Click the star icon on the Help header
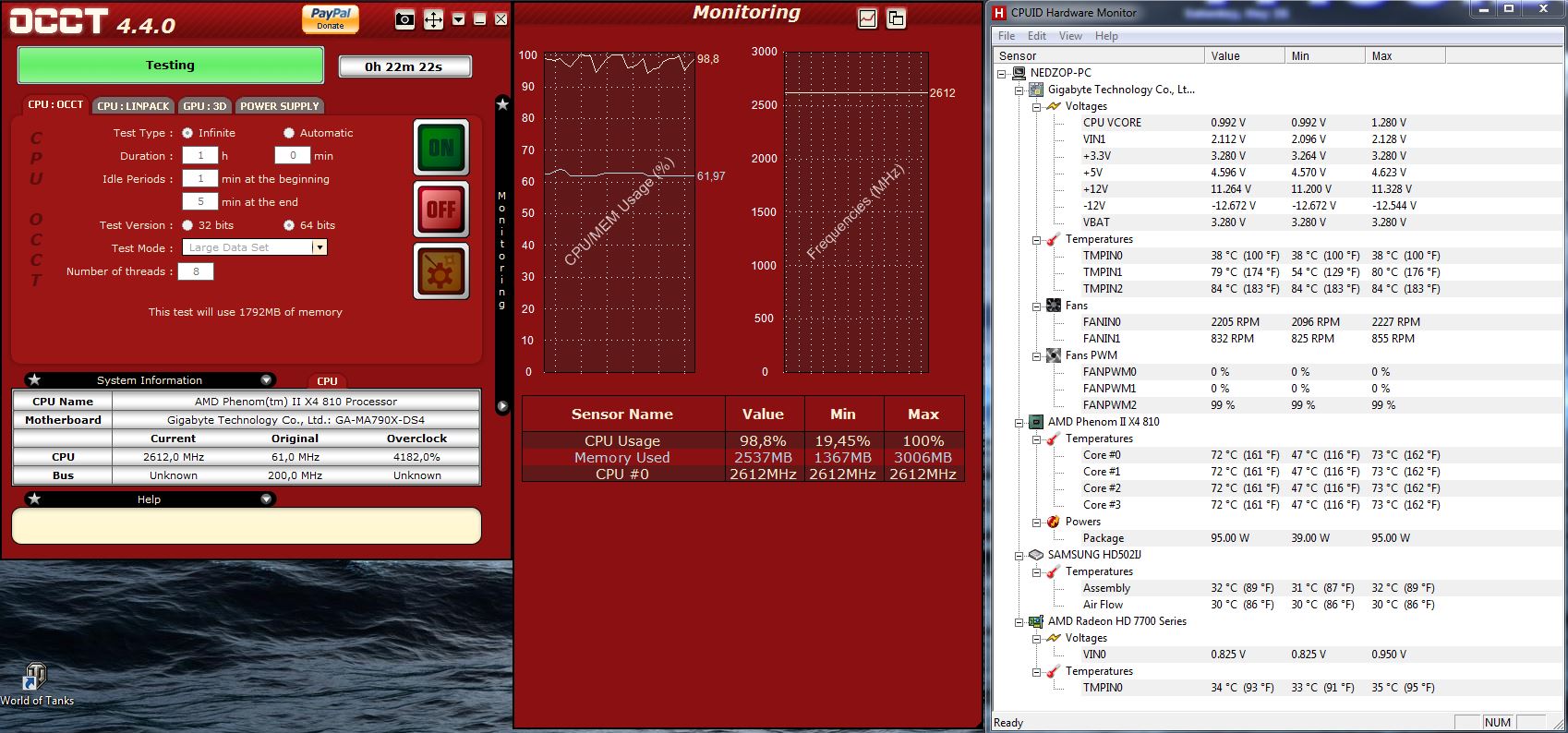This screenshot has height=733, width=1568. pyautogui.click(x=34, y=499)
